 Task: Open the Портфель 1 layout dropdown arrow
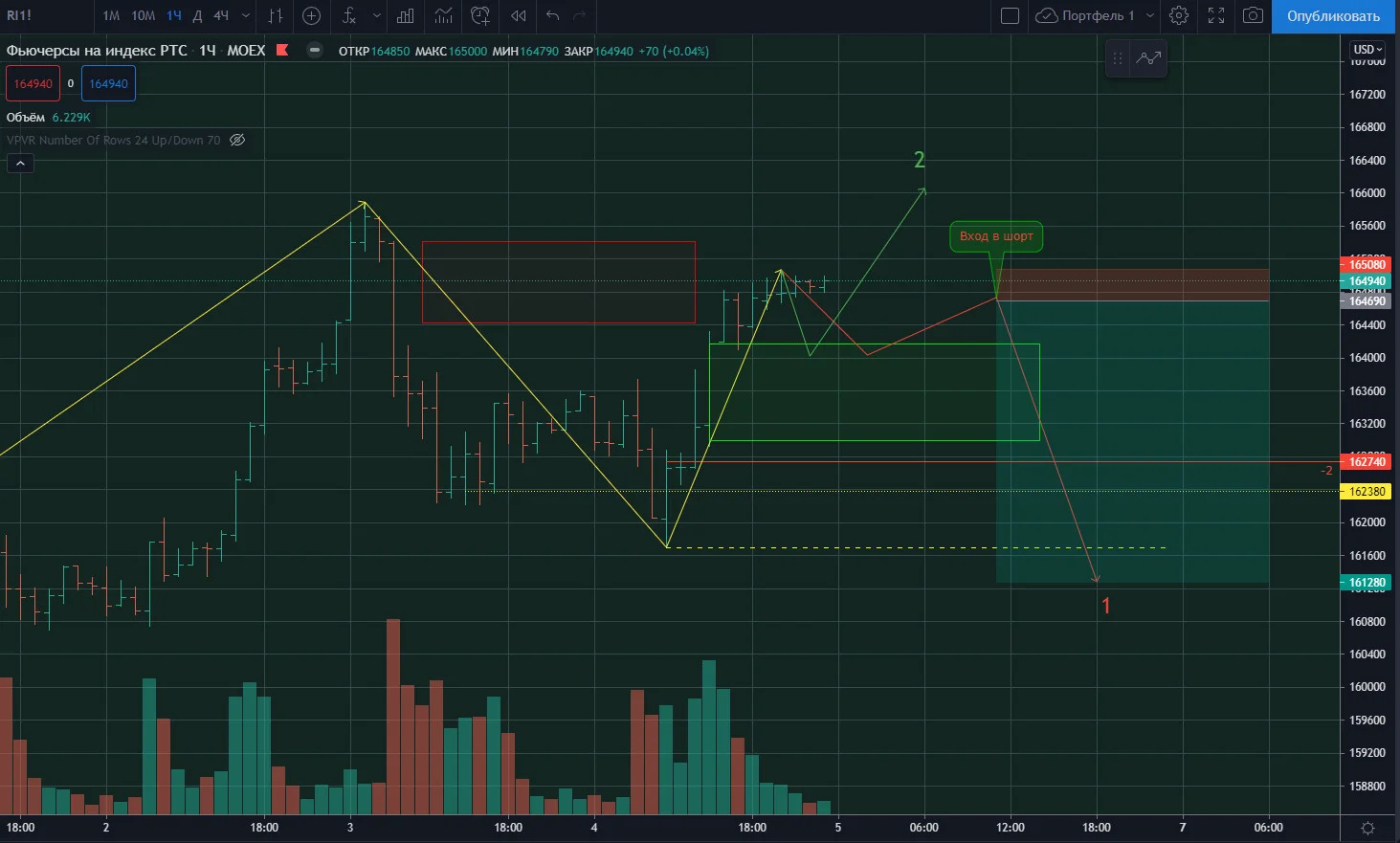[x=1150, y=15]
